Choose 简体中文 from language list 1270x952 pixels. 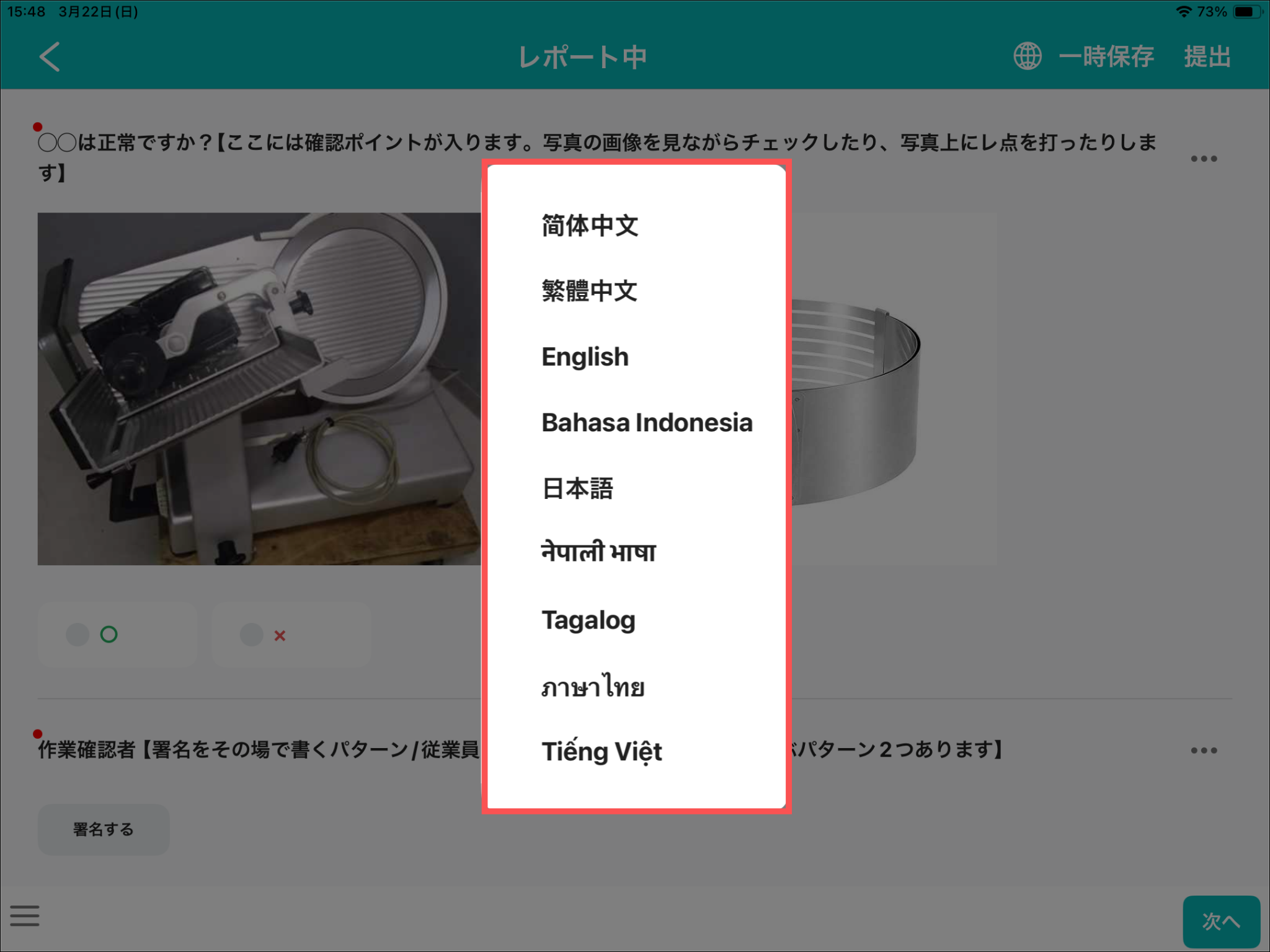[590, 226]
